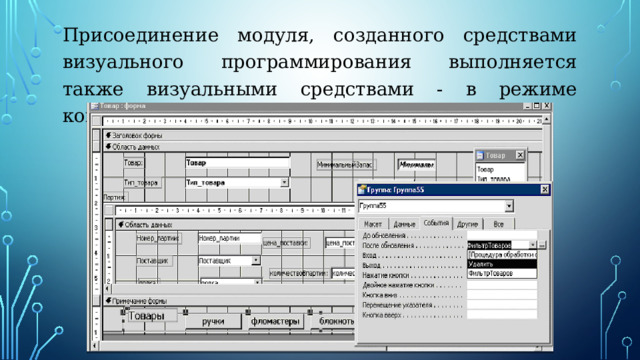Click the subform selector box at ruler corner

click(109, 210)
